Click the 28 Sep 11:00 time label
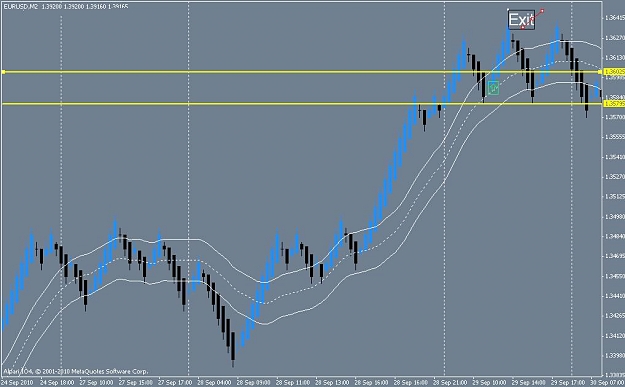The height and width of the screenshot is (387, 625). (x=293, y=382)
